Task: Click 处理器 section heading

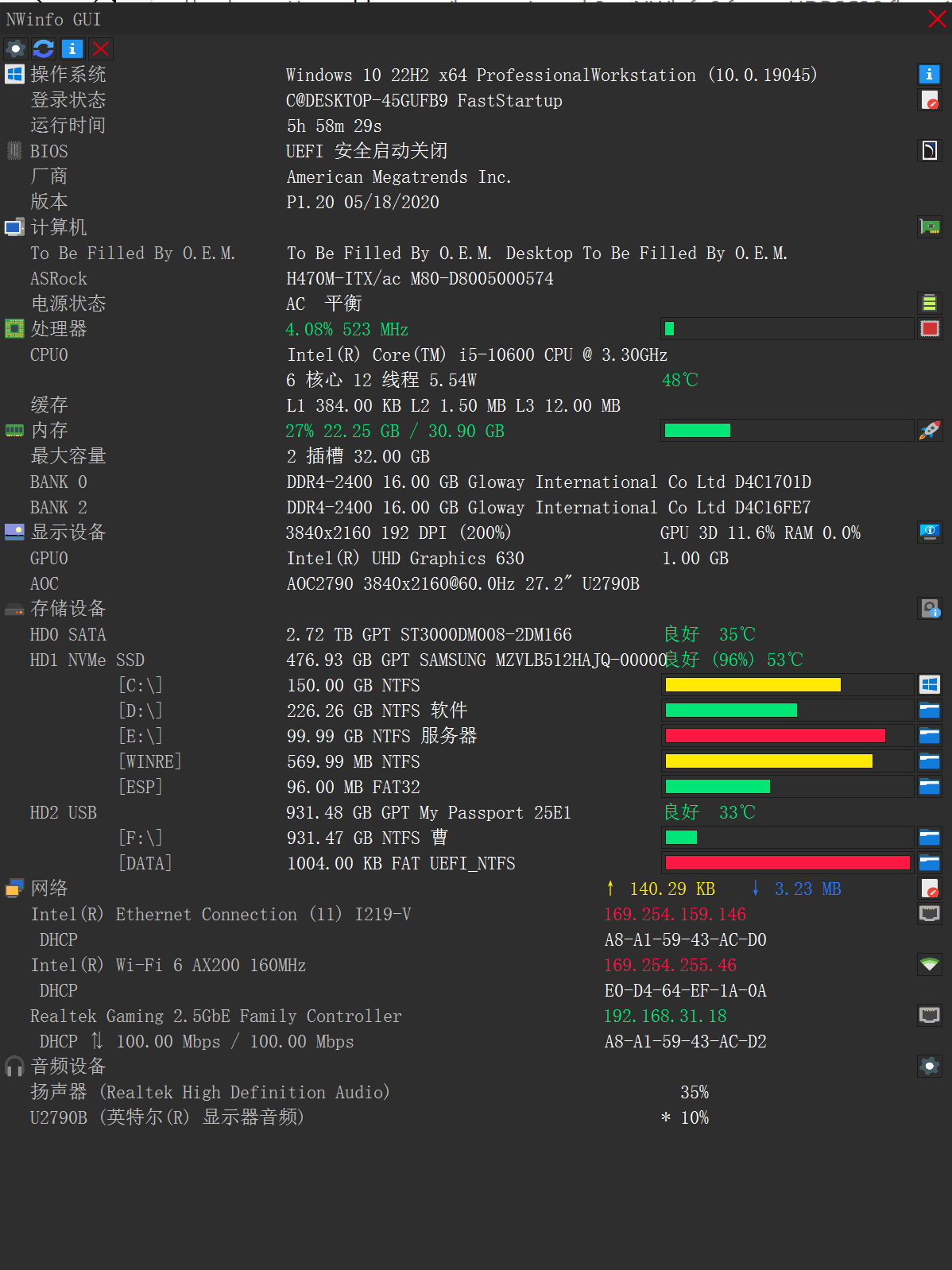Action: (59, 329)
